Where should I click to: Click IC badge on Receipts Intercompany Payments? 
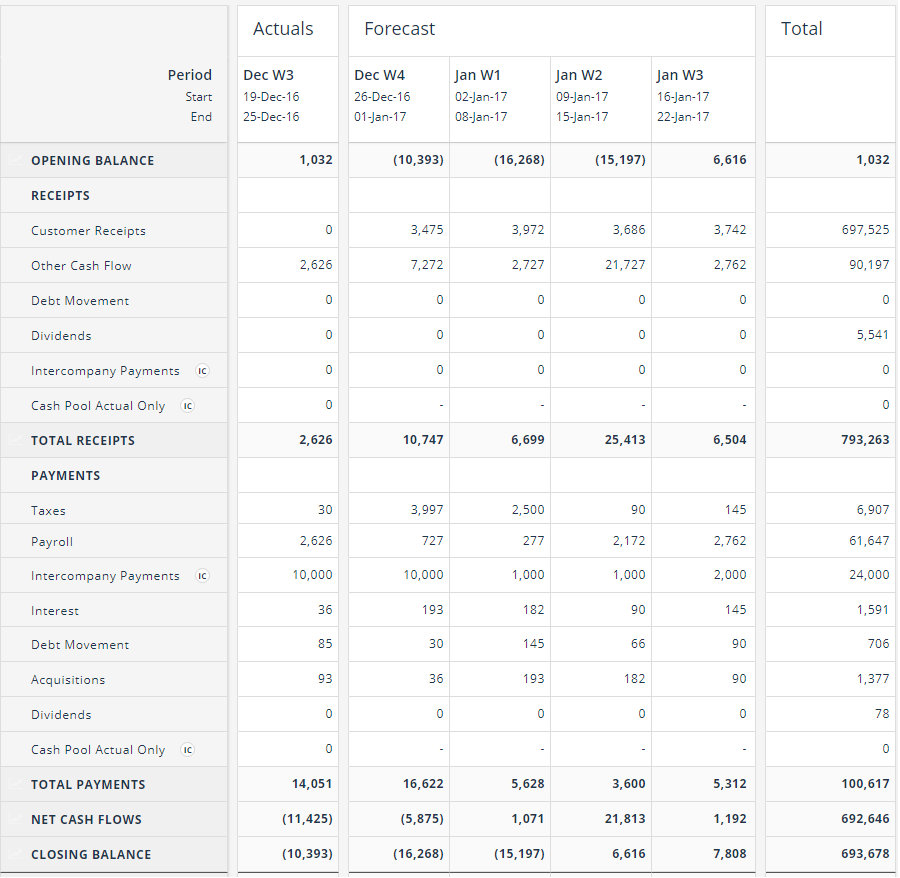click(x=202, y=371)
